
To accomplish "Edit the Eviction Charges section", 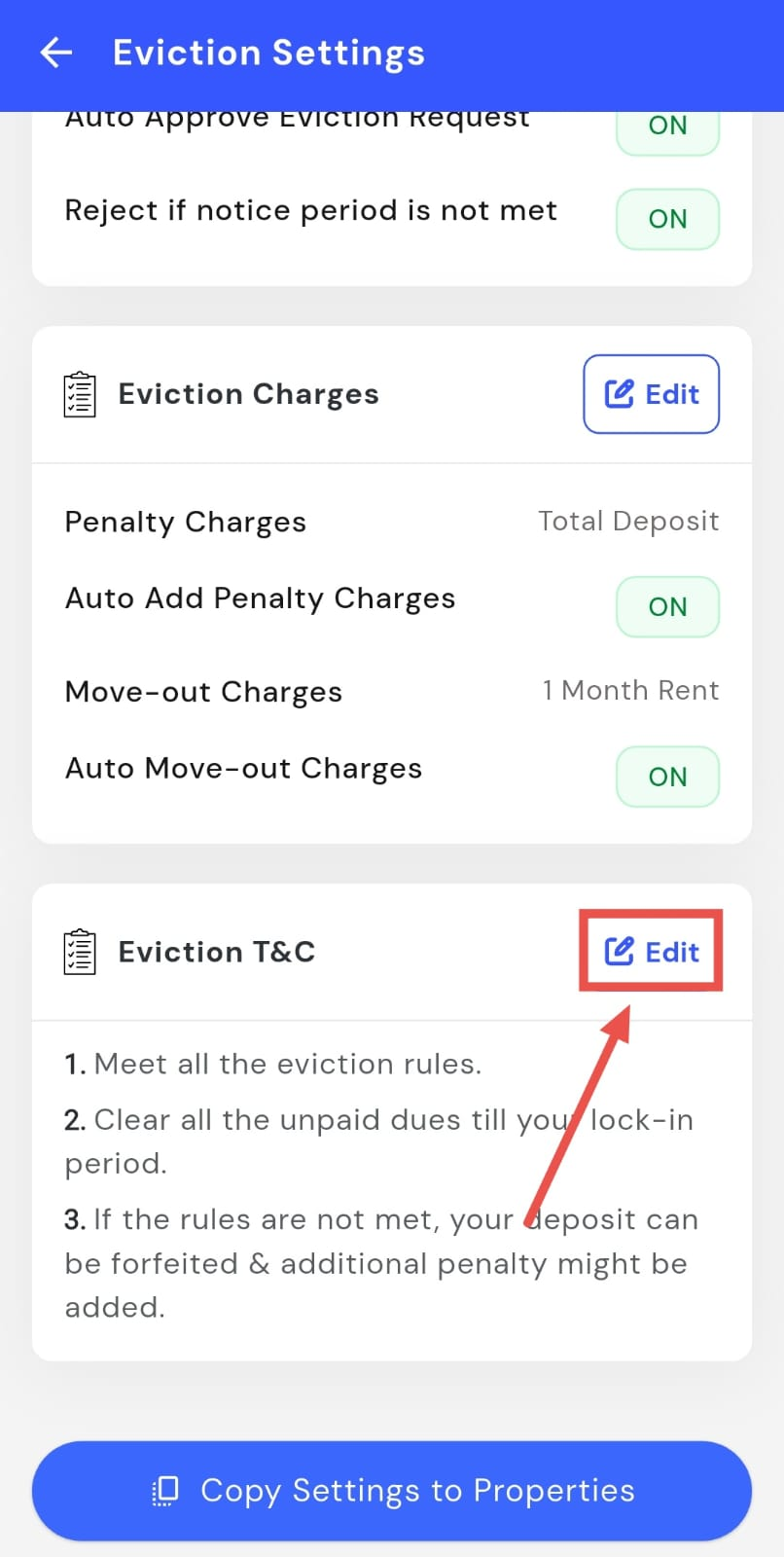I will tap(652, 394).
